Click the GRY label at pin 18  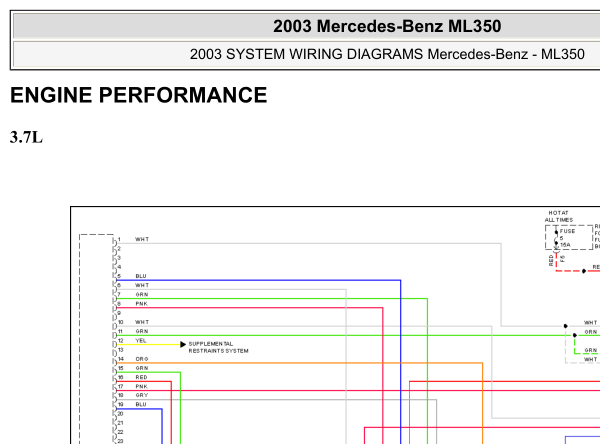(x=142, y=395)
